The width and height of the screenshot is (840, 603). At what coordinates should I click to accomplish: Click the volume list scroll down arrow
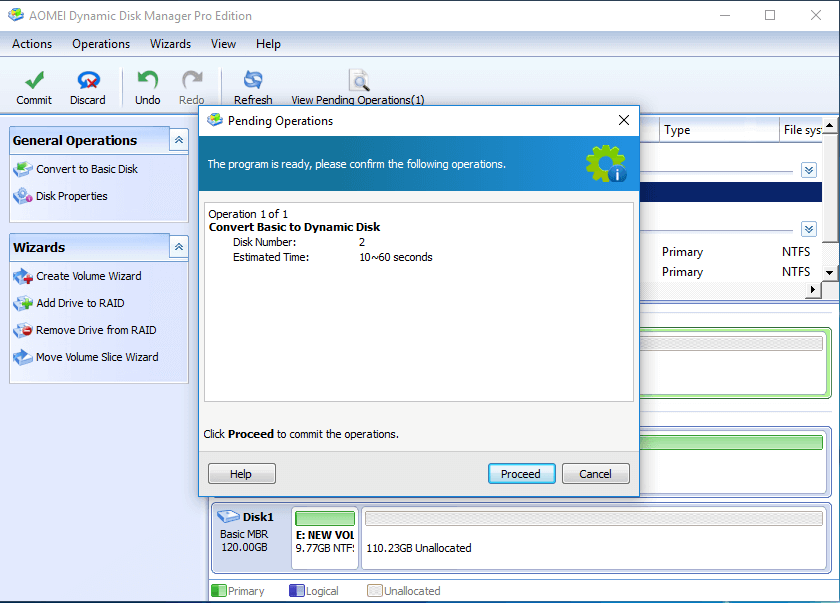click(x=830, y=272)
